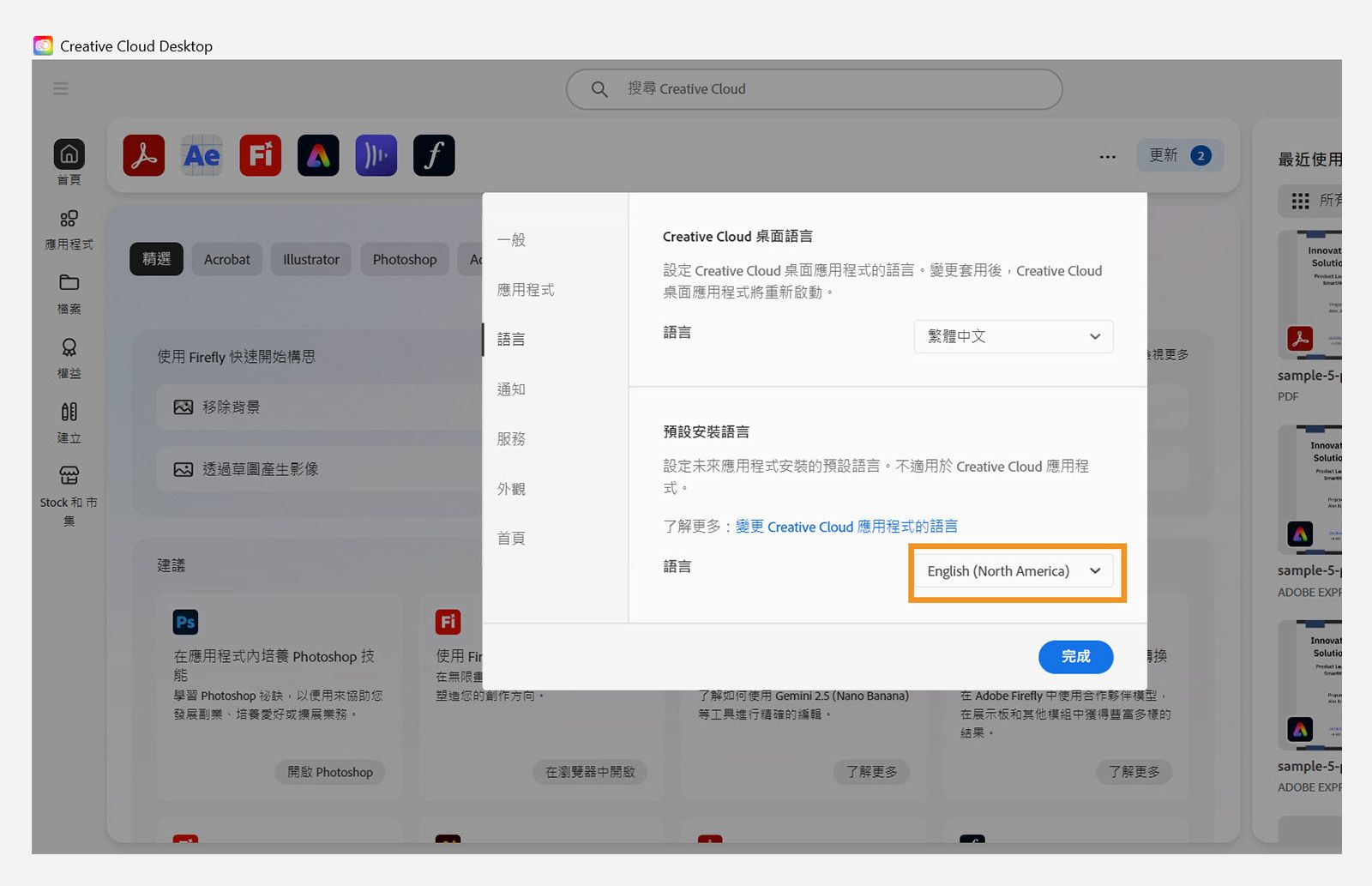Click the Firefly icon on the second suggestion card

click(448, 622)
